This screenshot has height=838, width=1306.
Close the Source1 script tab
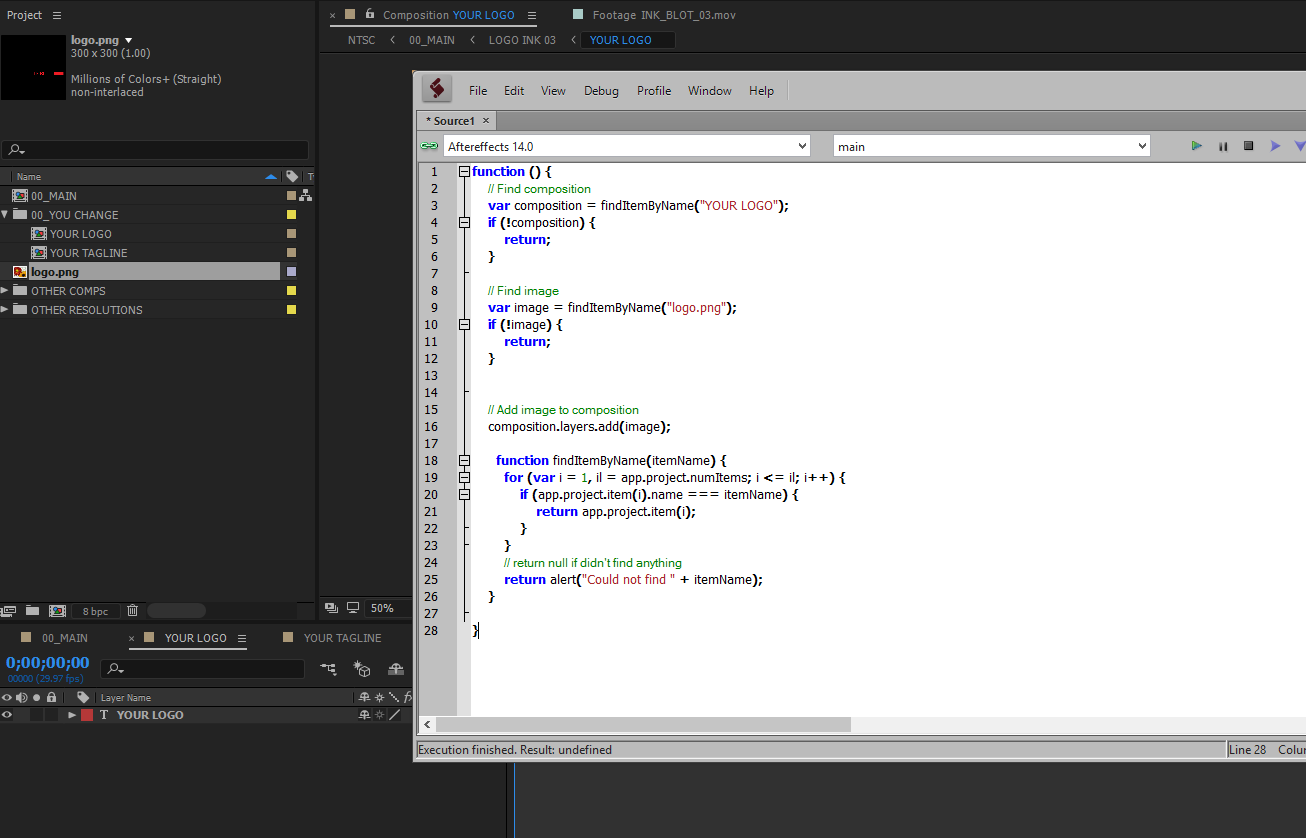point(486,120)
